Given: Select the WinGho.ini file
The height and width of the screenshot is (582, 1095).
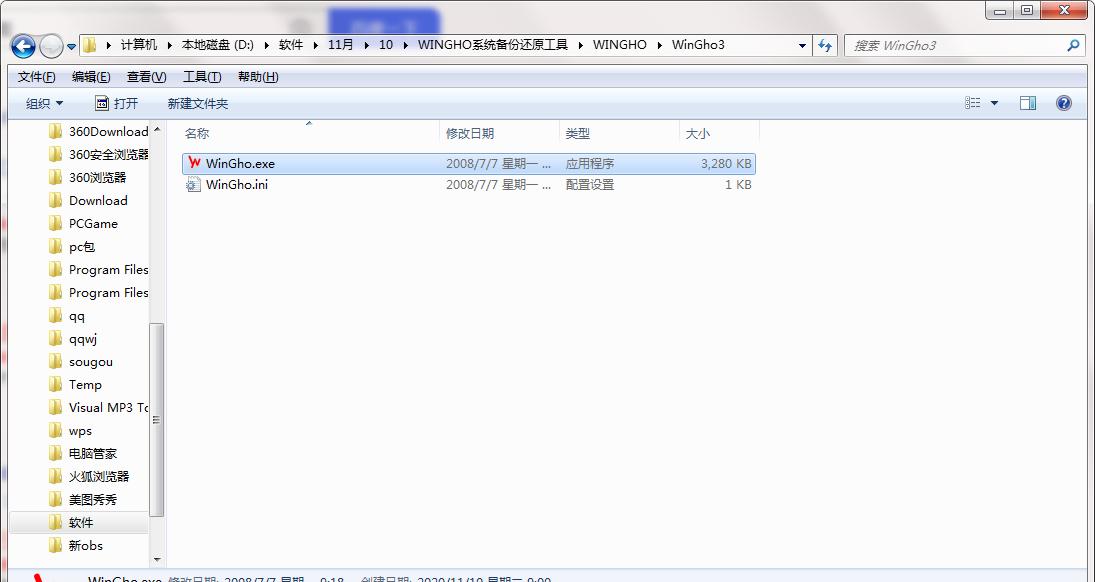Looking at the screenshot, I should point(469,184).
